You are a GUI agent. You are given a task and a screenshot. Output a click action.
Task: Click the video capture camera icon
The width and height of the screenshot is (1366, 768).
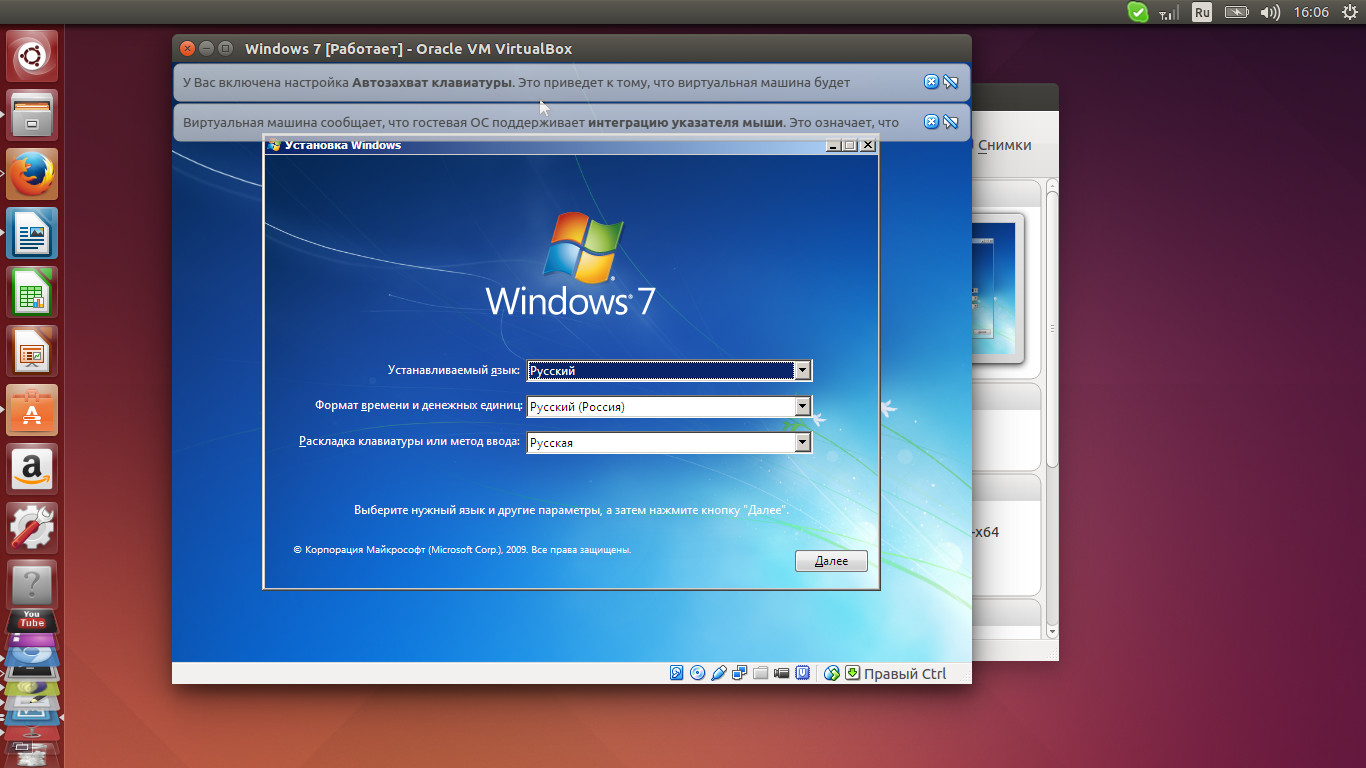pyautogui.click(x=781, y=673)
